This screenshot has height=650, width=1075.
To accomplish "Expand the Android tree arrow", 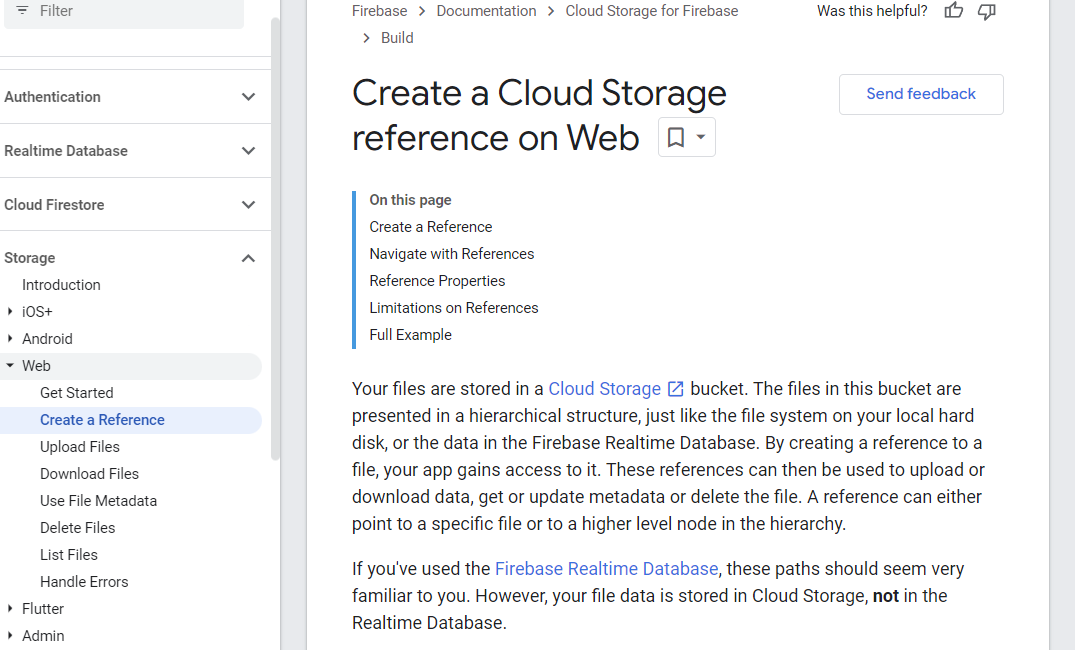I will 10,339.
